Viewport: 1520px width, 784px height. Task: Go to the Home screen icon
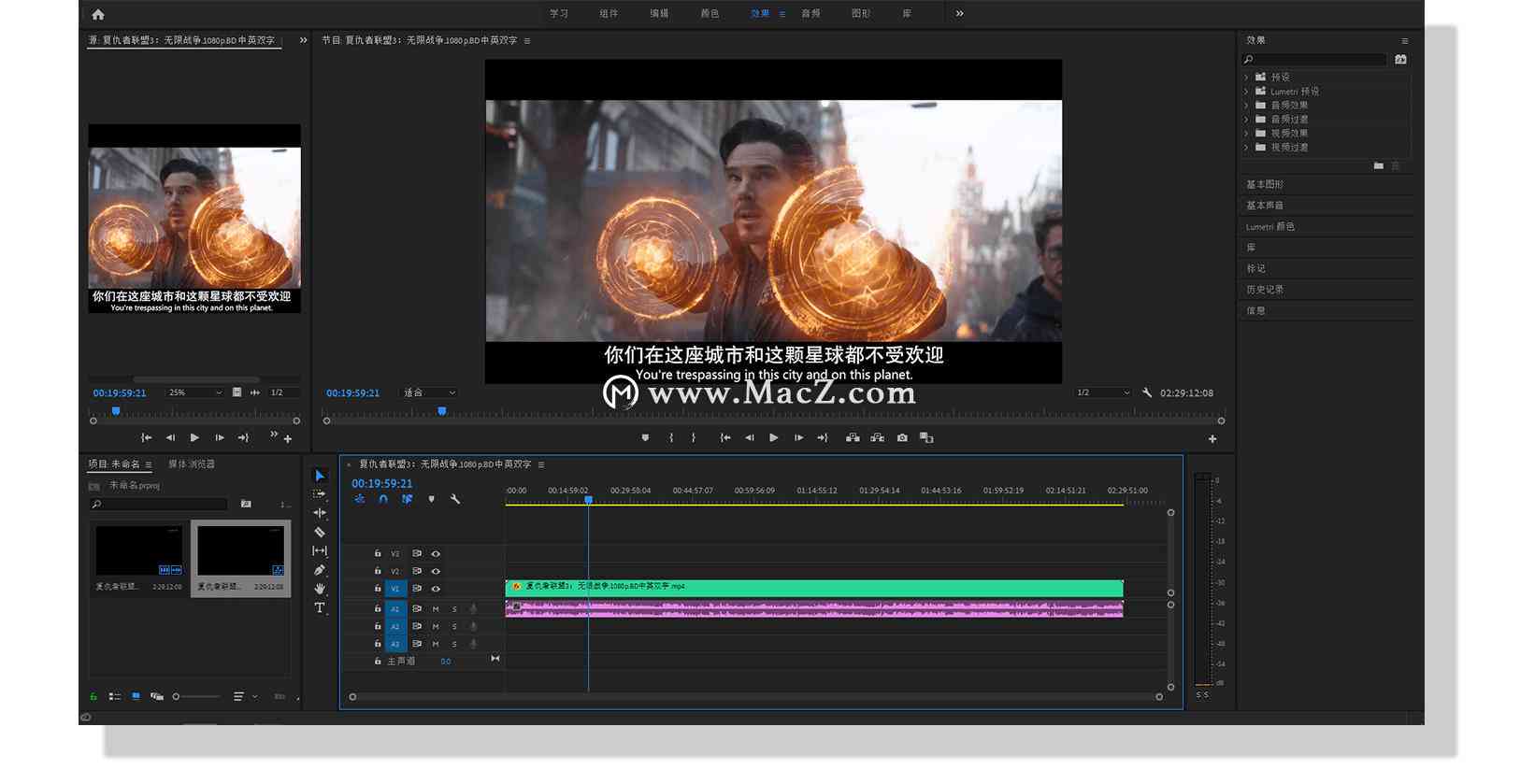tap(98, 14)
